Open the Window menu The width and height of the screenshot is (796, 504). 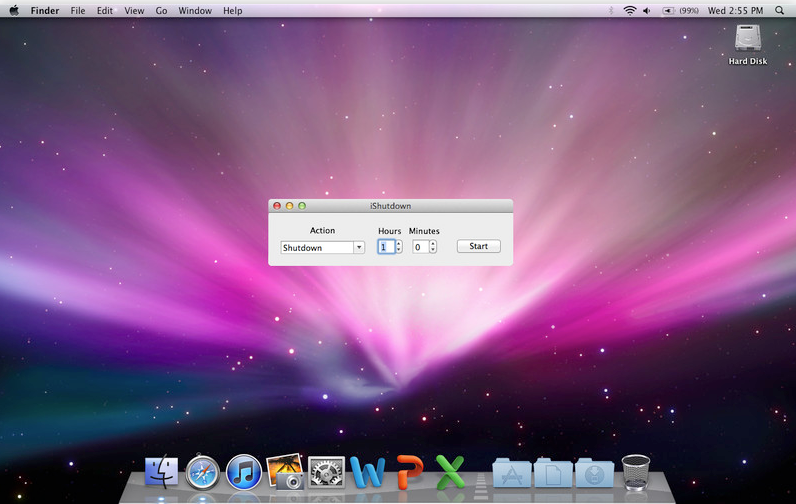coord(195,10)
